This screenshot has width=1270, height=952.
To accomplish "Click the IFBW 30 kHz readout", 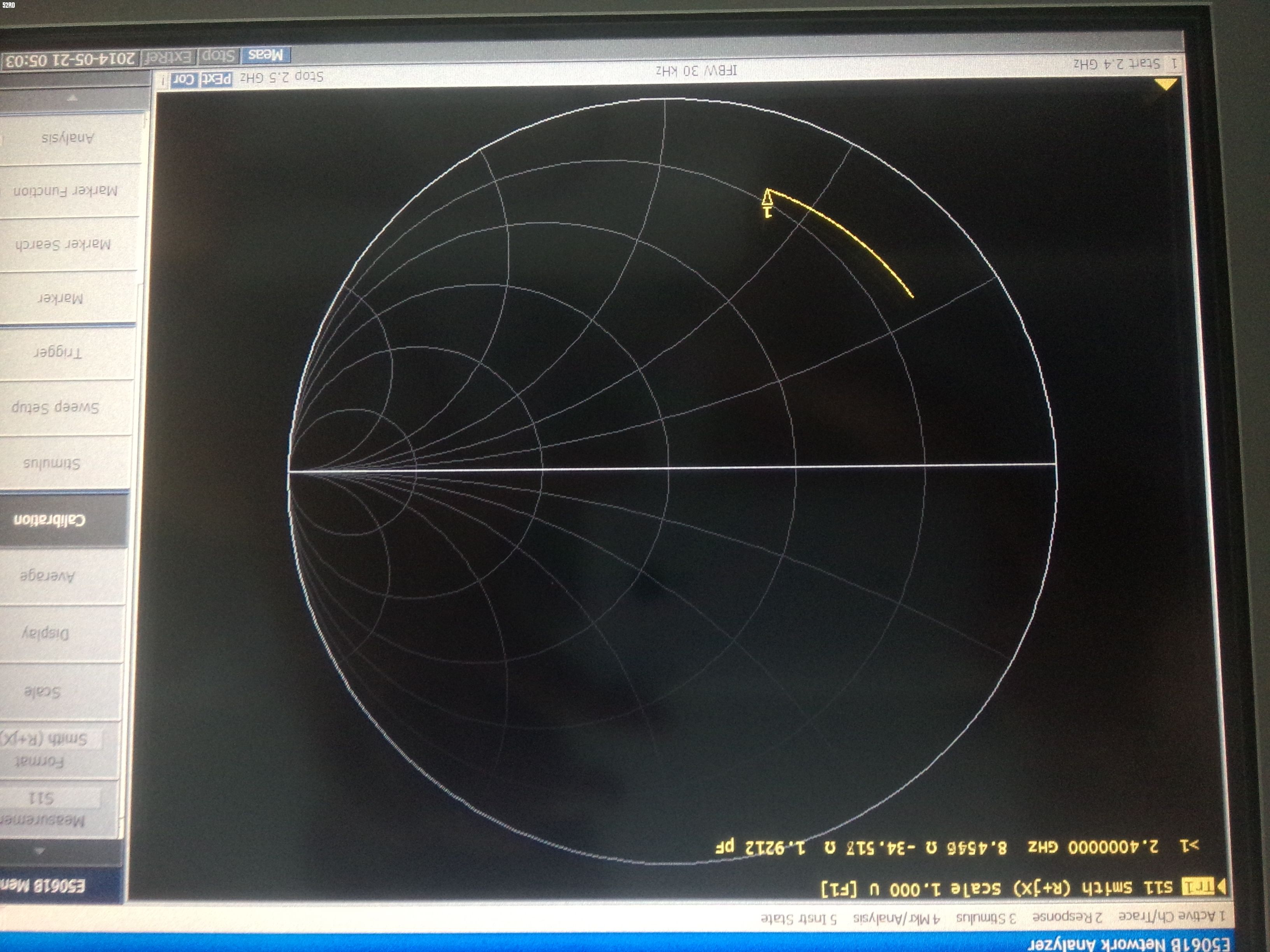I will (x=696, y=70).
